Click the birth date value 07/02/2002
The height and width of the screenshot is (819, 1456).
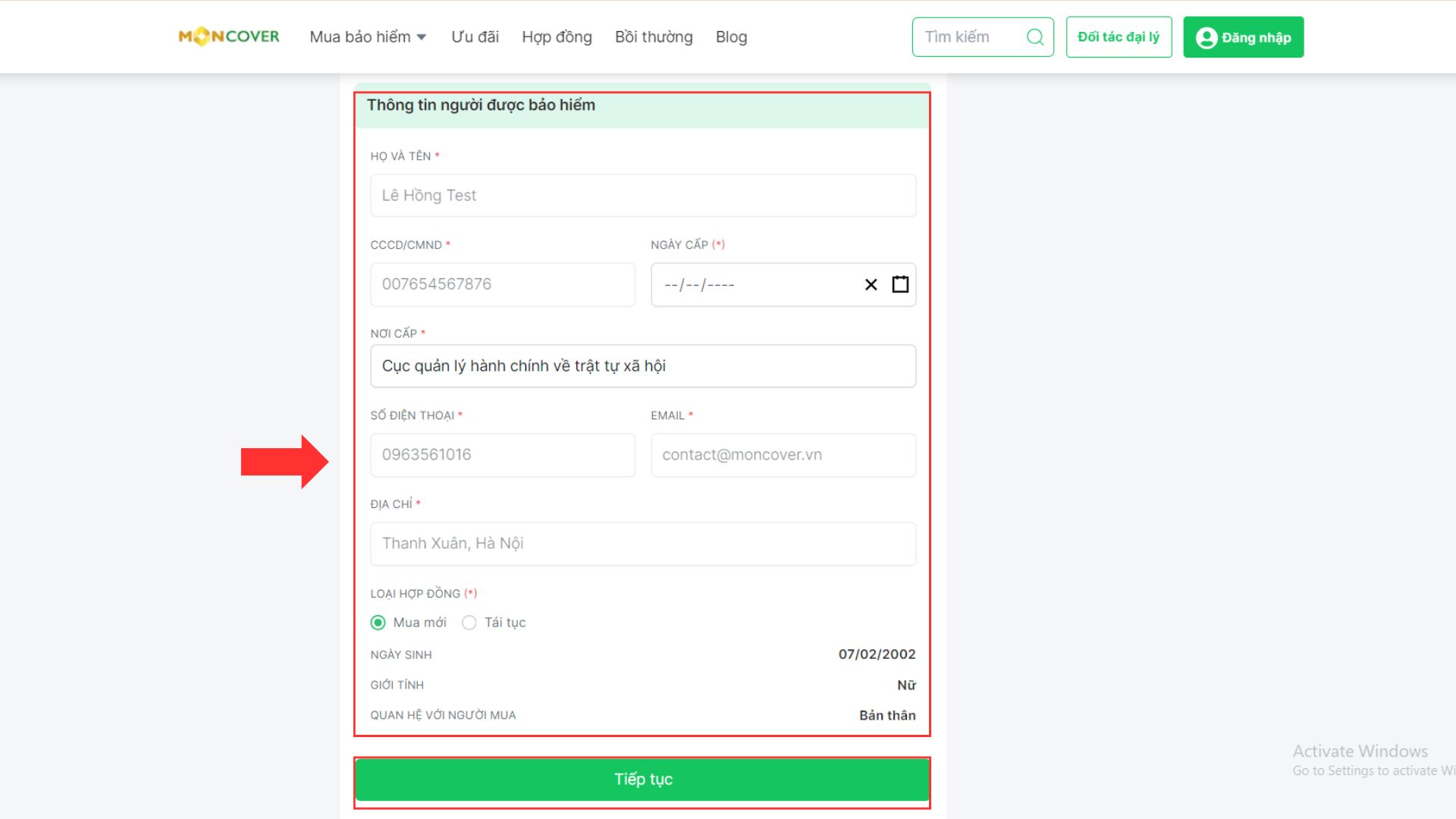(877, 654)
